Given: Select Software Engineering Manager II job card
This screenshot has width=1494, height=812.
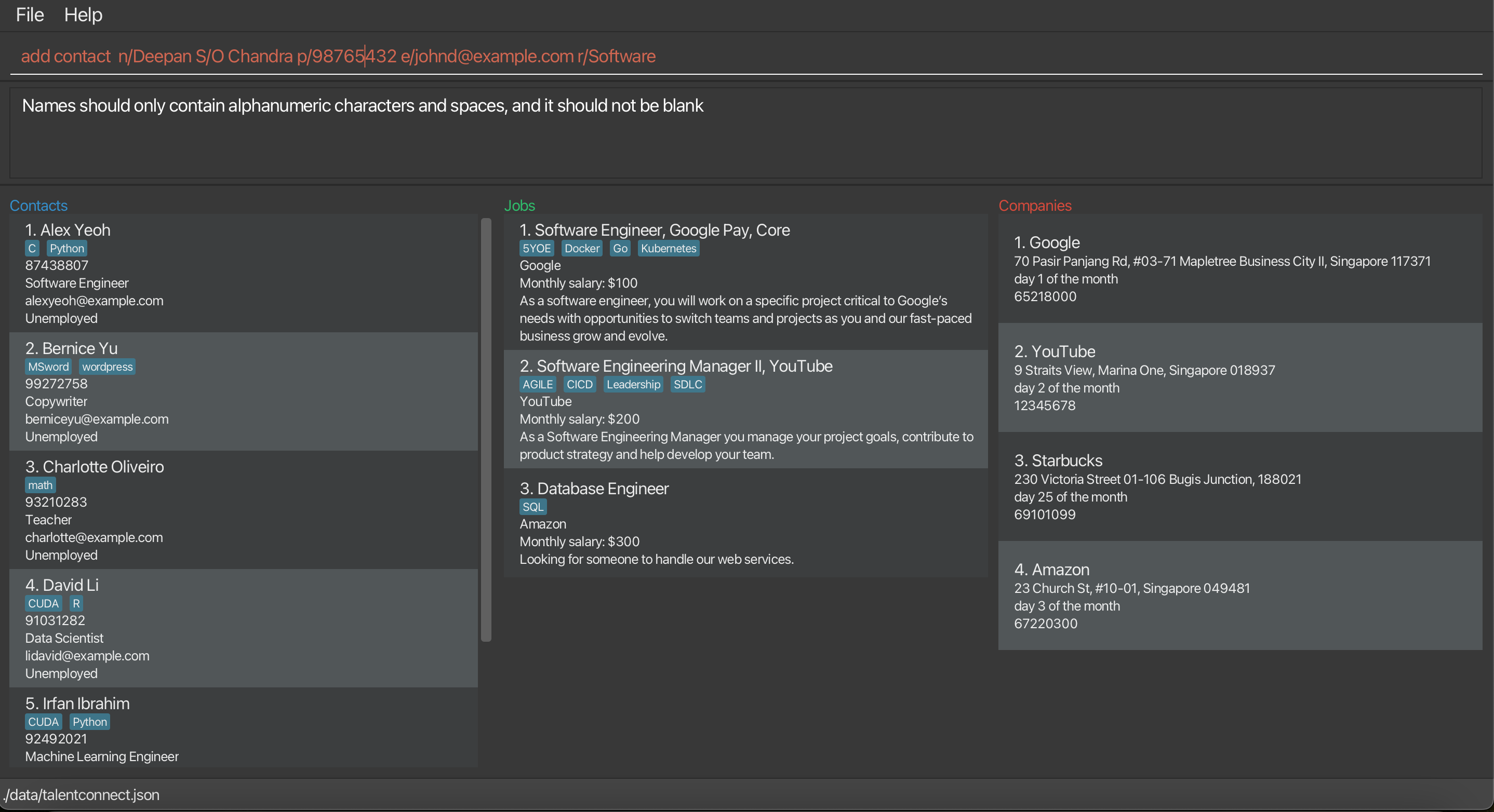Looking at the screenshot, I should [x=745, y=409].
